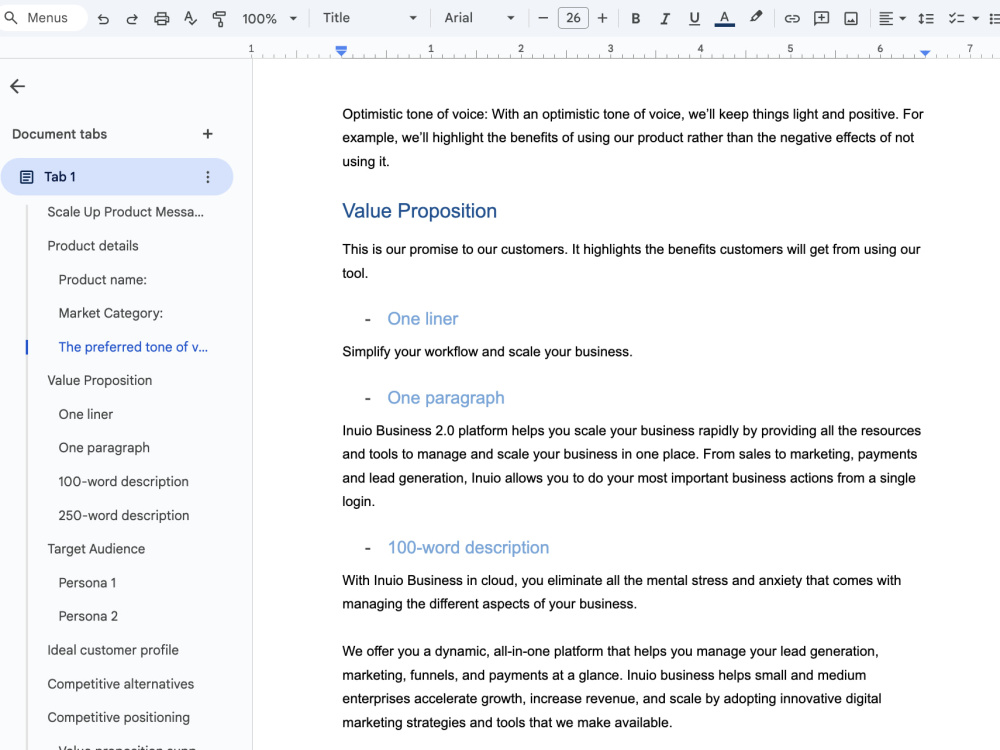Redo the last action
This screenshot has width=1000, height=750.
[132, 18]
